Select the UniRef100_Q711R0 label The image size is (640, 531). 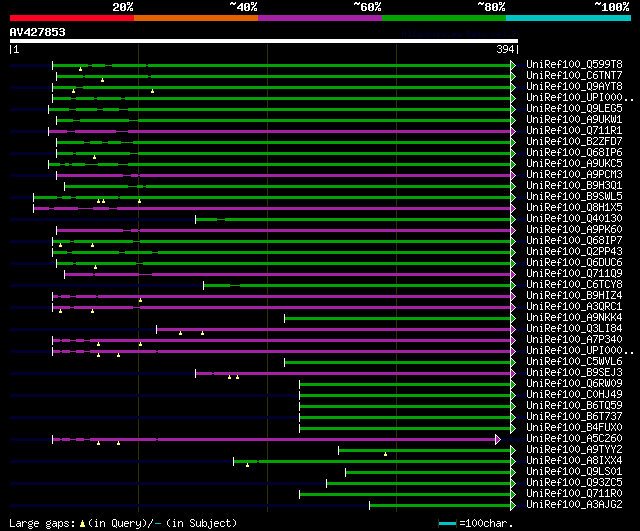point(574,494)
